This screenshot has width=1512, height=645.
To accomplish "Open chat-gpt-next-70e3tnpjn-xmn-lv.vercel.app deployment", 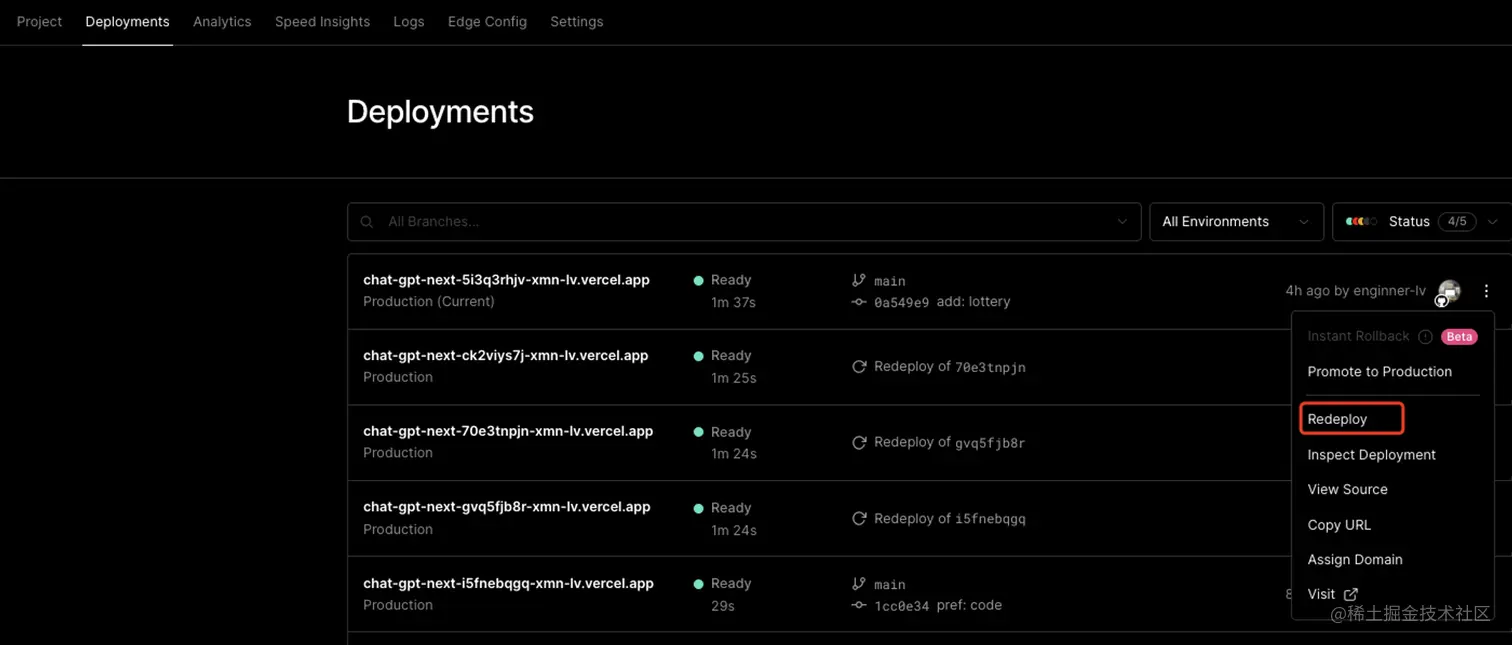I will click(x=508, y=431).
